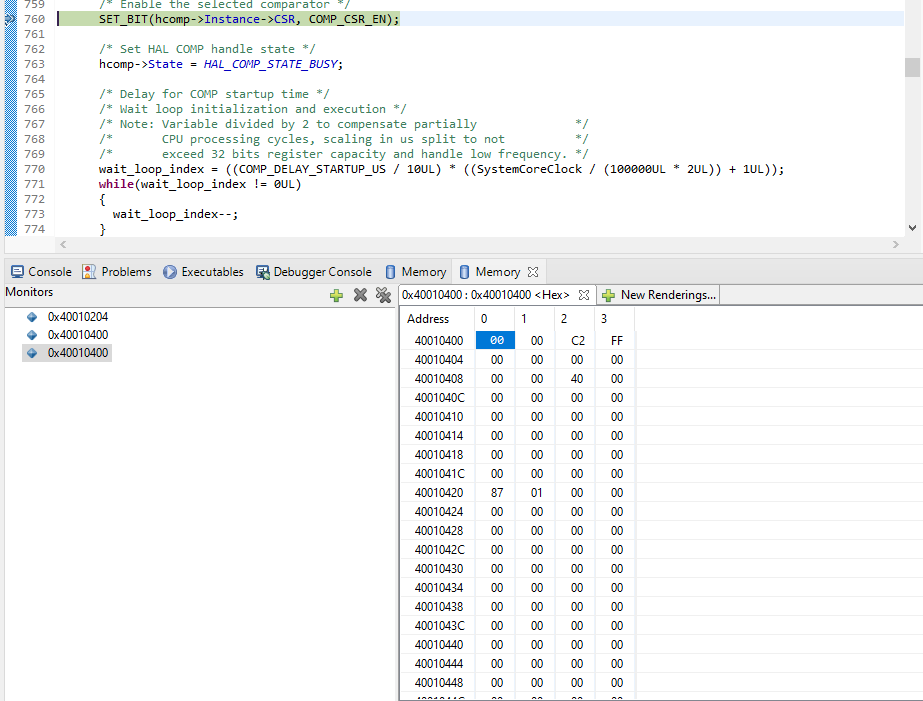Click the while keyword on line 771
The image size is (923, 701).
click(116, 184)
